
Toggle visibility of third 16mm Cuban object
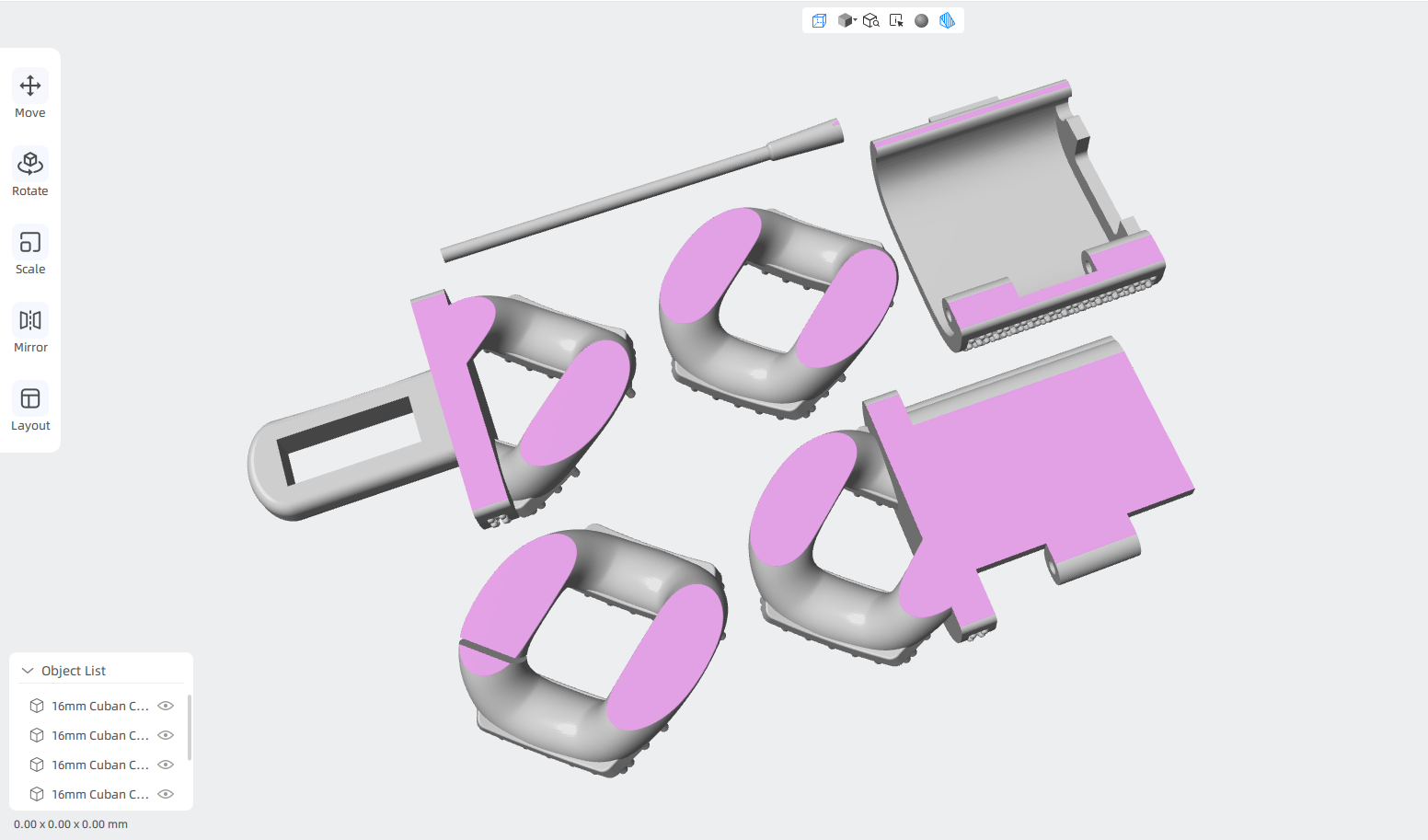point(166,765)
